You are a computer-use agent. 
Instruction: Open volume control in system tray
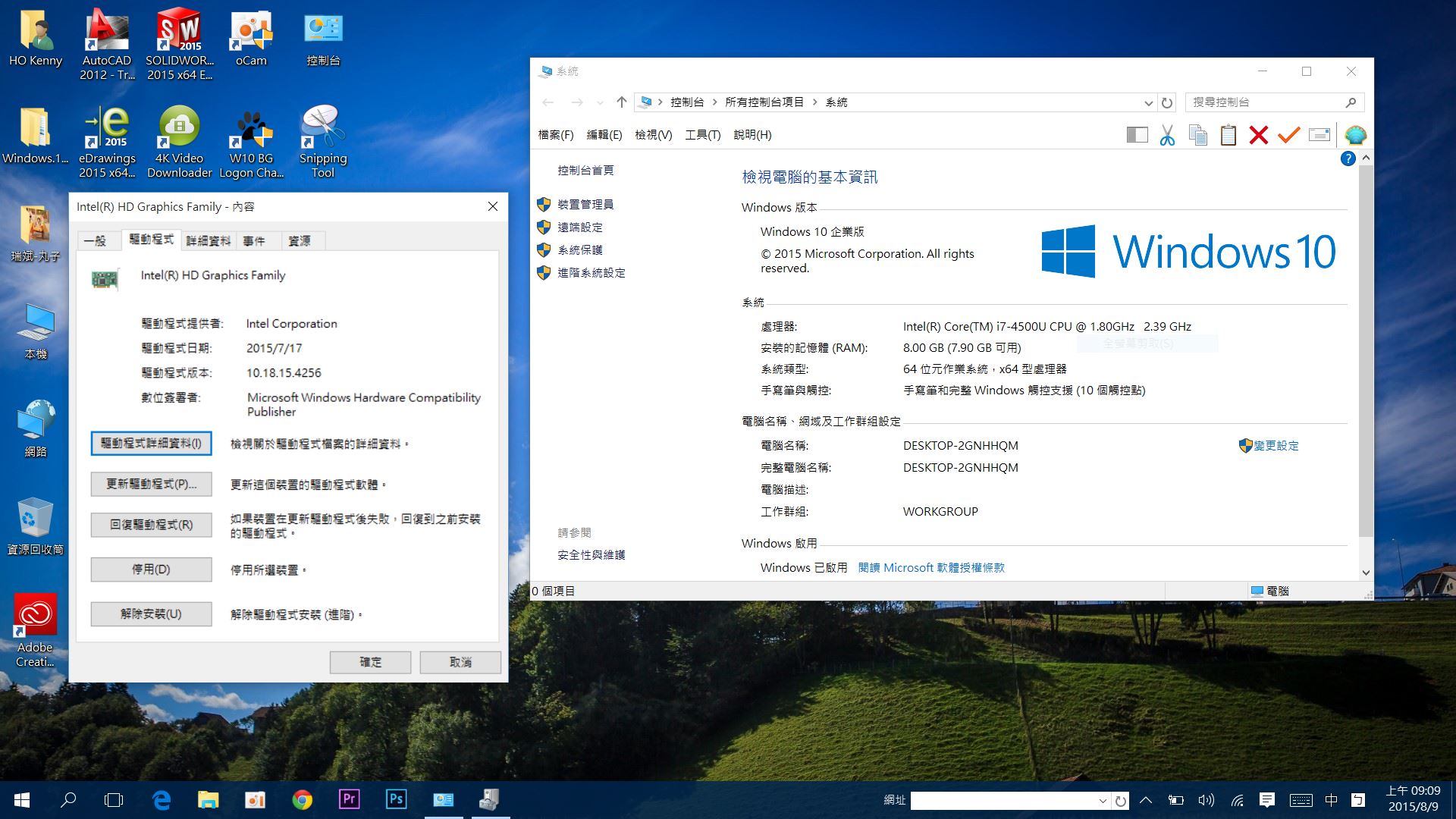[1206, 800]
